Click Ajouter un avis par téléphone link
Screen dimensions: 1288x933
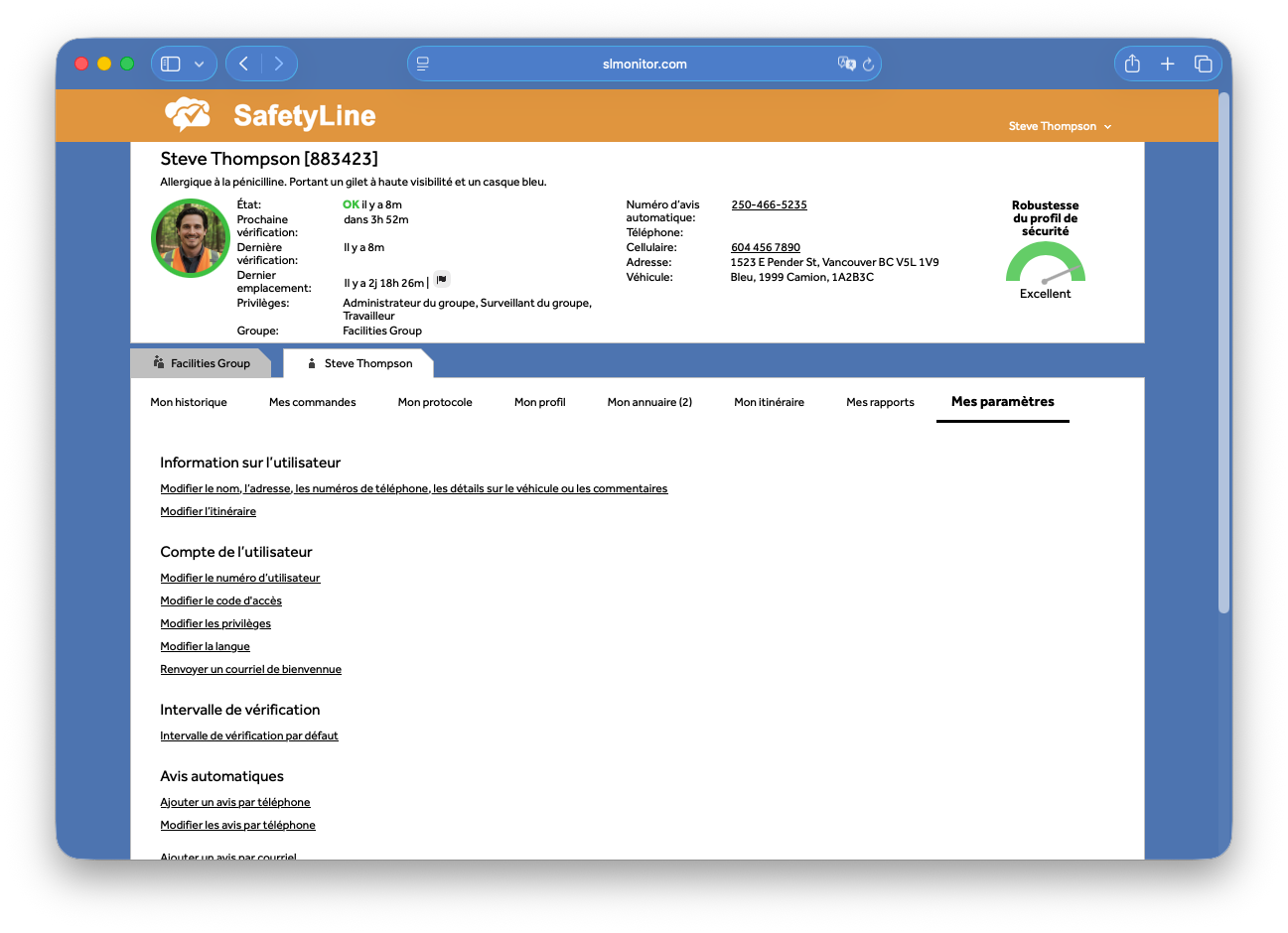pos(235,802)
